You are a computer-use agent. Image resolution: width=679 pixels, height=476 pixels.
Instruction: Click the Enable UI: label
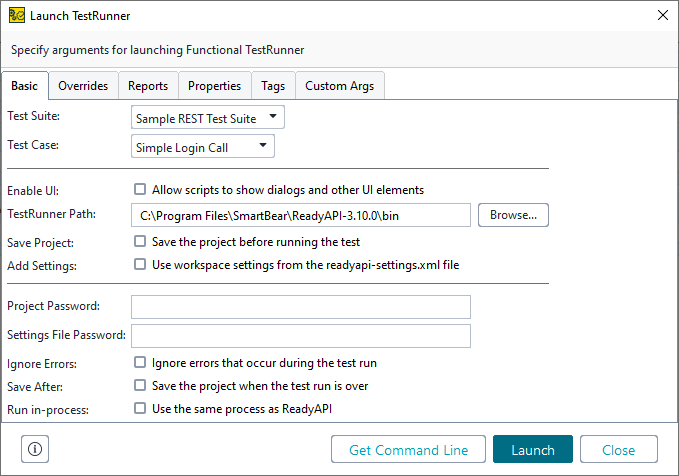point(33,191)
